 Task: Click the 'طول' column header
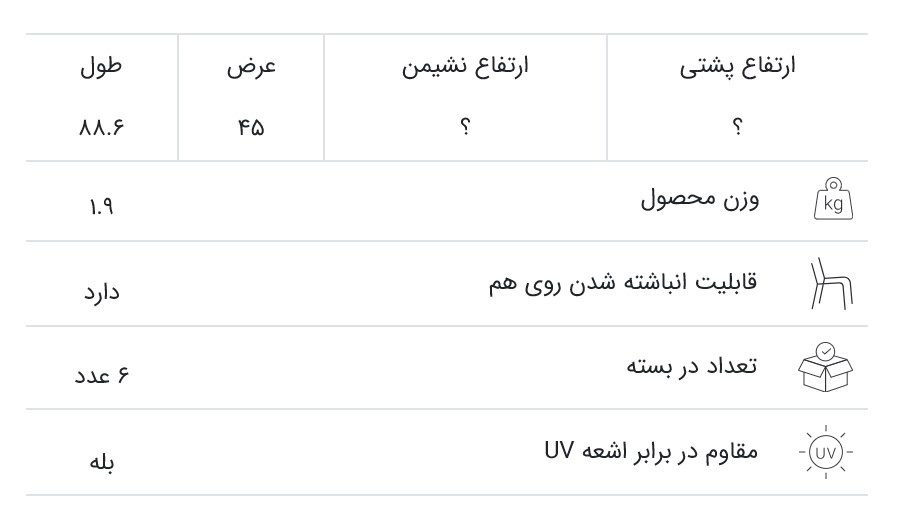tap(103, 66)
